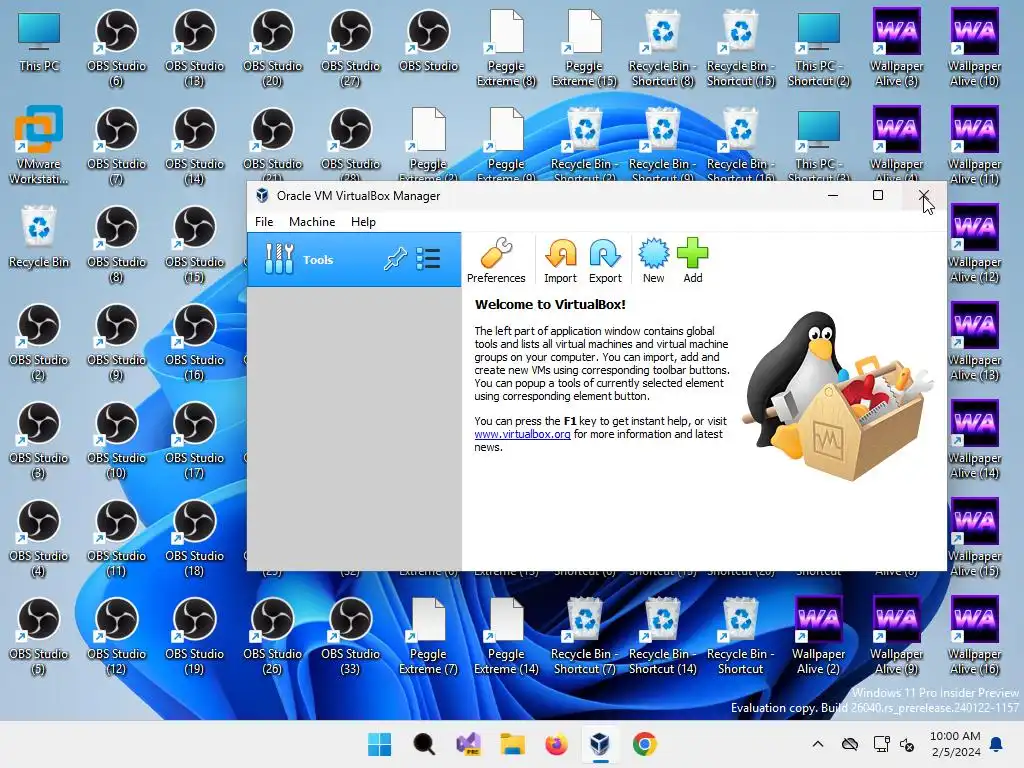The height and width of the screenshot is (768, 1024).
Task: Open the Machine menu
Action: [x=312, y=222]
